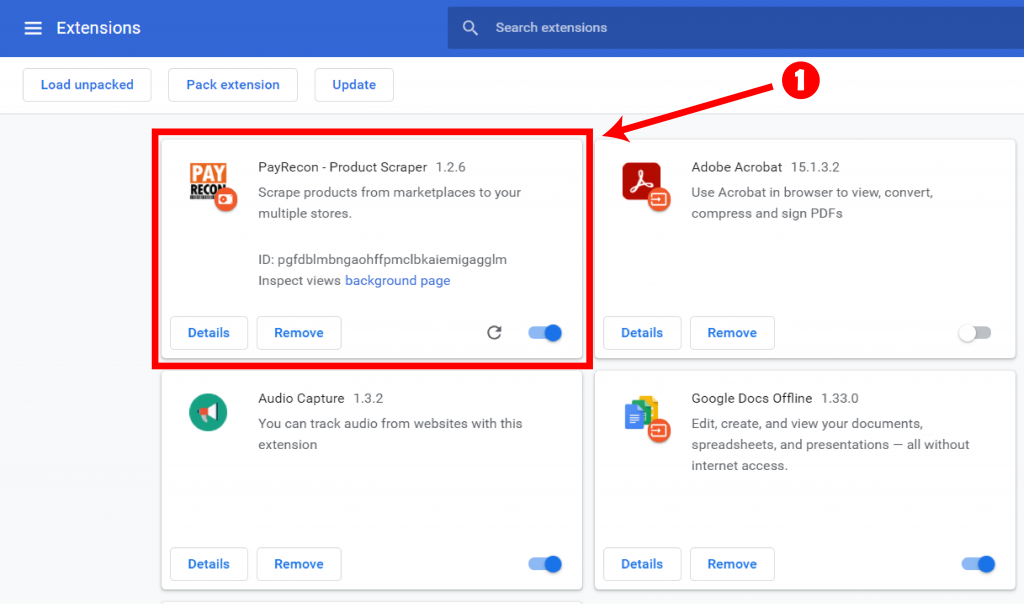Open Details for Audio Capture
The image size is (1024, 604).
click(209, 564)
